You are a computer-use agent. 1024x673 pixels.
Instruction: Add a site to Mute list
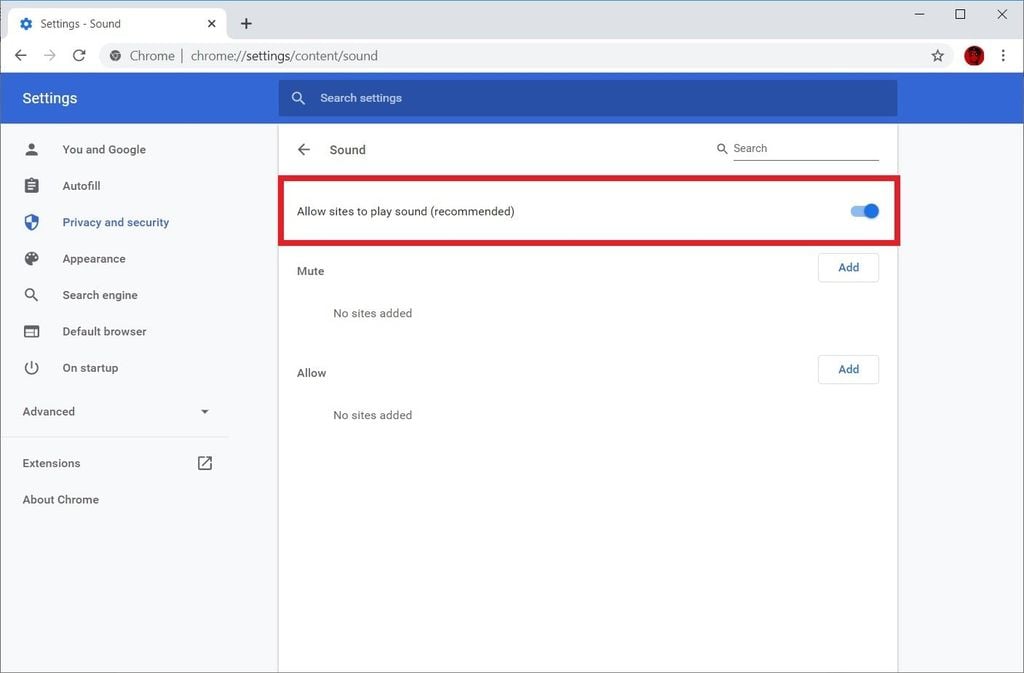[x=848, y=268]
